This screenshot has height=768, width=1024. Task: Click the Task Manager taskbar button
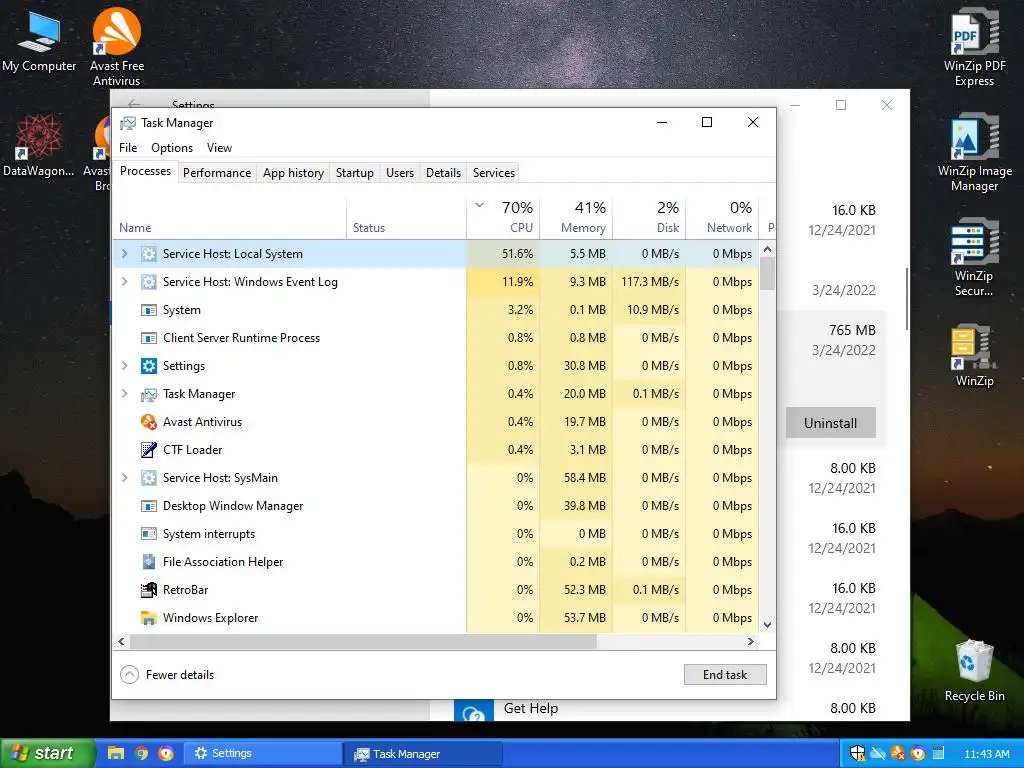(423, 753)
